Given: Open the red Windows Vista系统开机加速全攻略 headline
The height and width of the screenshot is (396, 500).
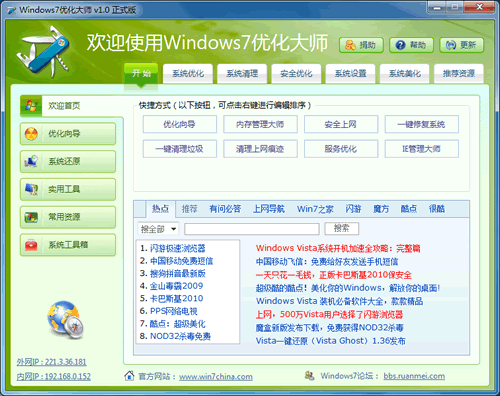Looking at the screenshot, I should click(338, 248).
